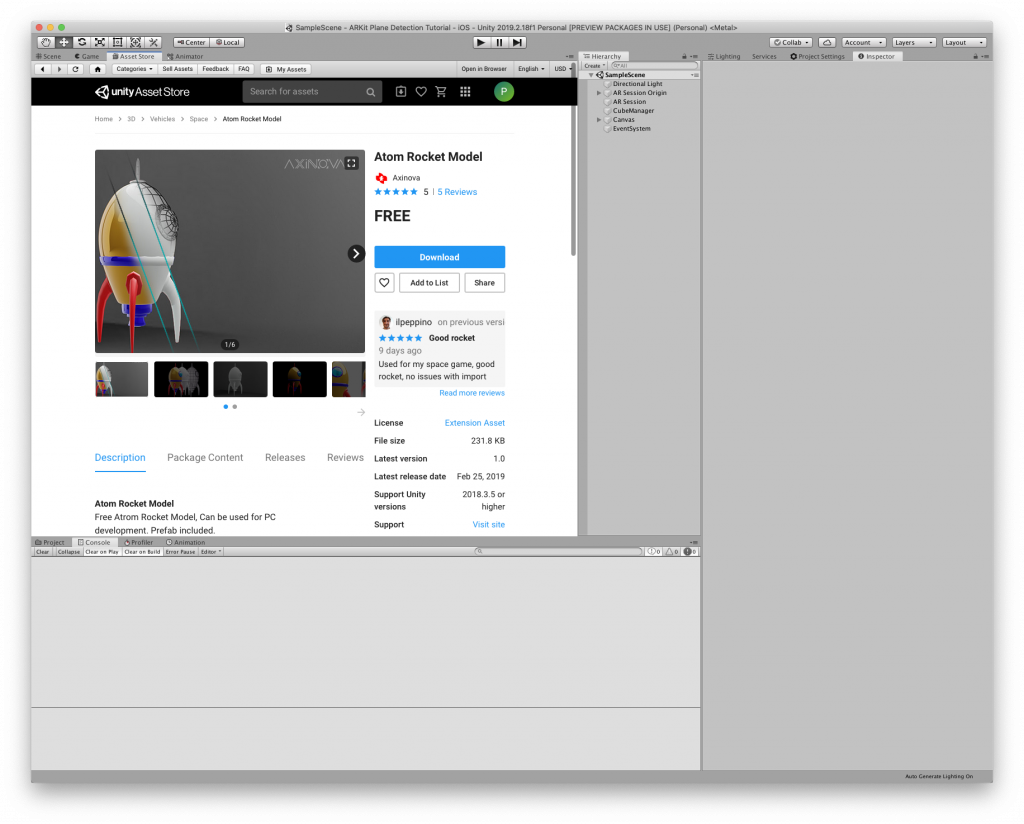Switch to the Animator tab
The image size is (1024, 824).
click(x=185, y=57)
